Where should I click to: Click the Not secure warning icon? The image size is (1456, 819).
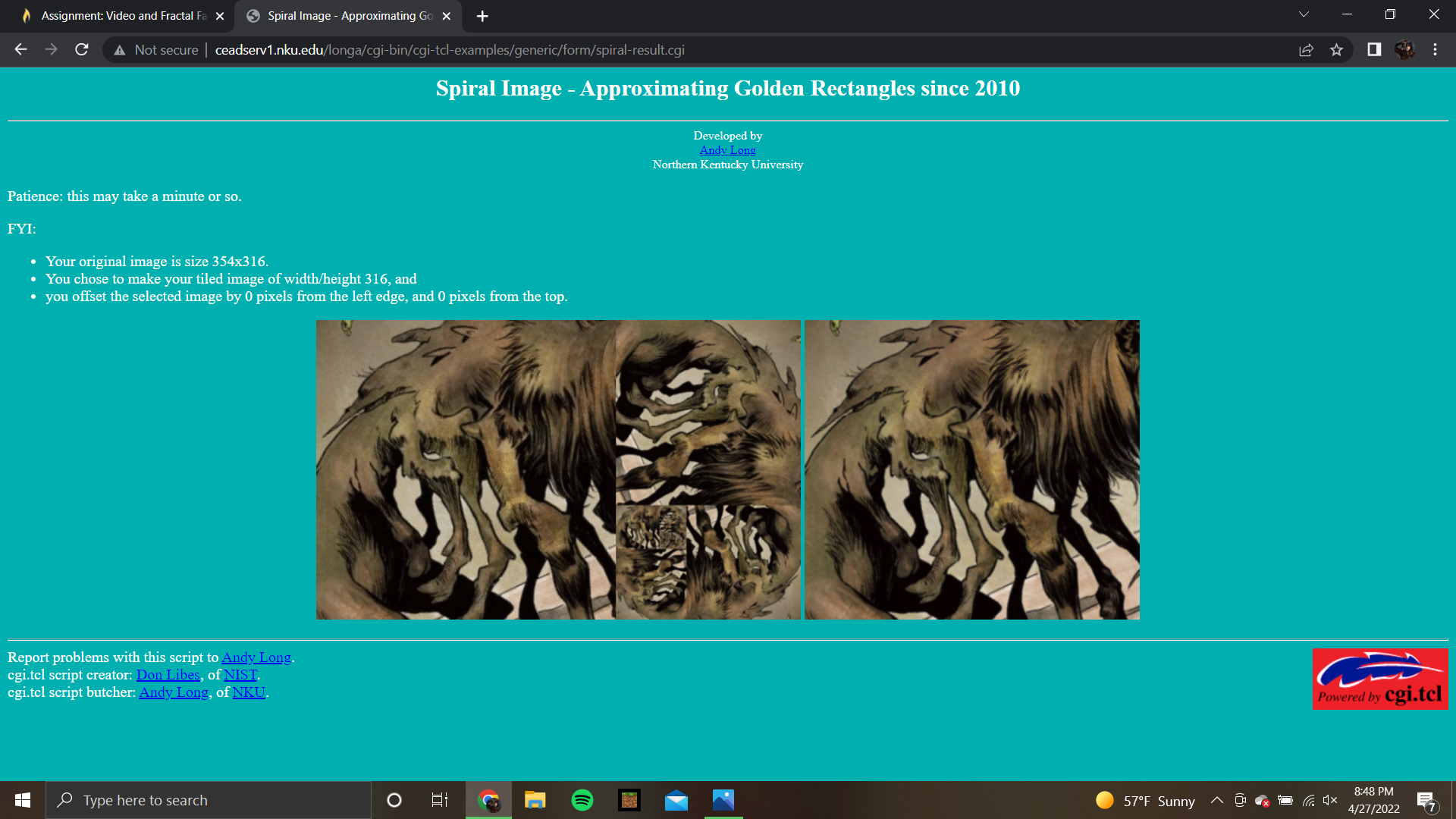point(119,50)
